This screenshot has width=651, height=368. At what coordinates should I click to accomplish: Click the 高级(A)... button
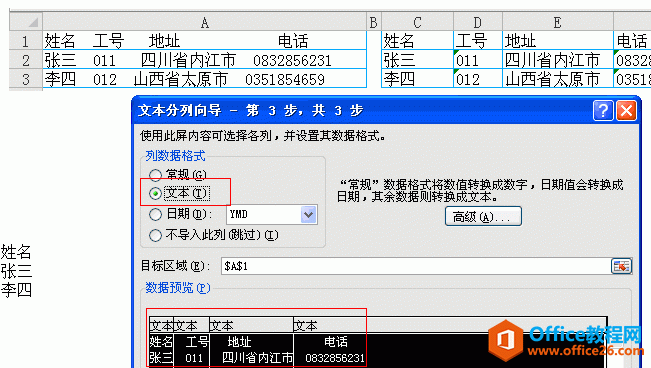pos(483,216)
